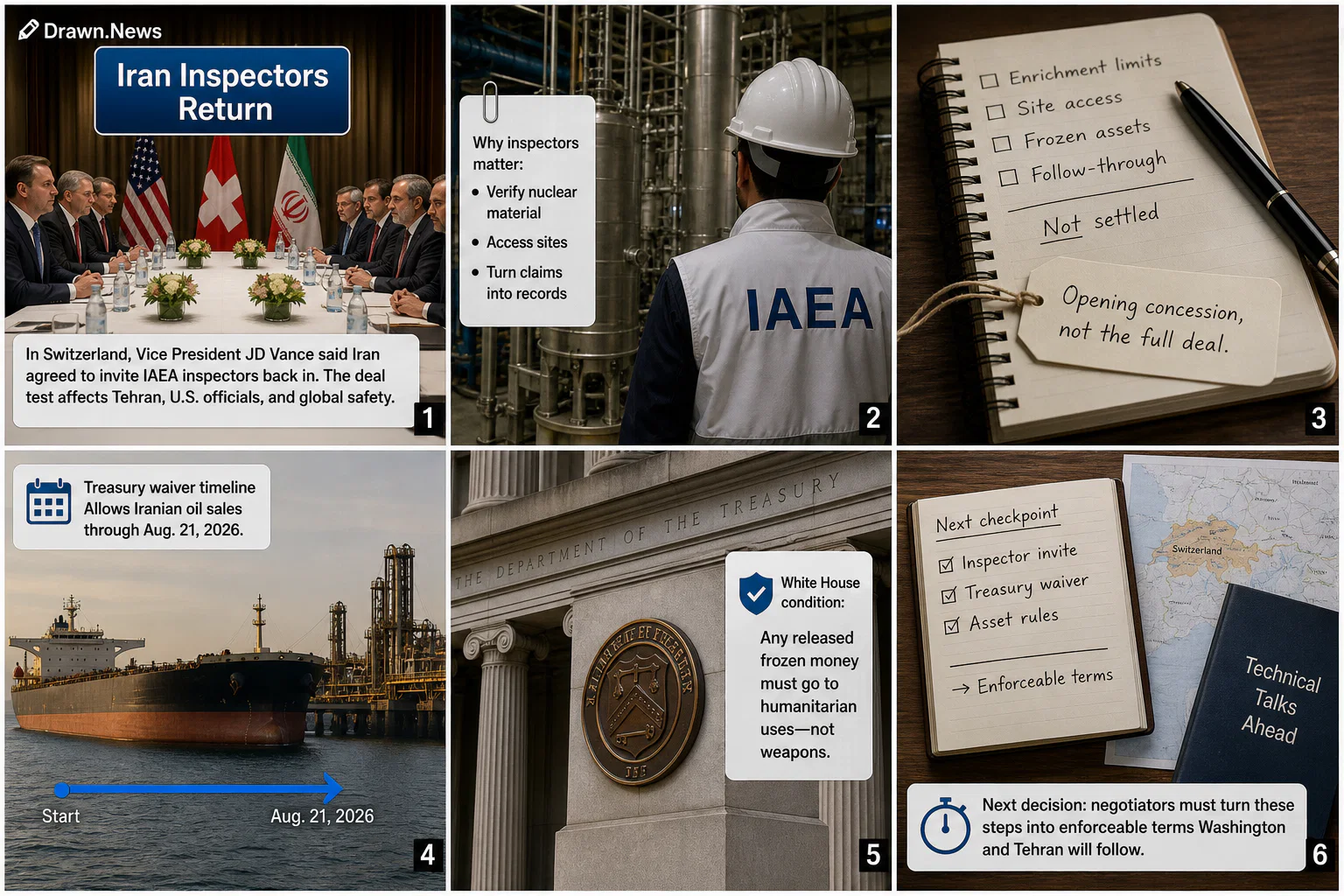Click the stopwatch icon beside Next decision
The width and height of the screenshot is (1344, 896).
[945, 825]
